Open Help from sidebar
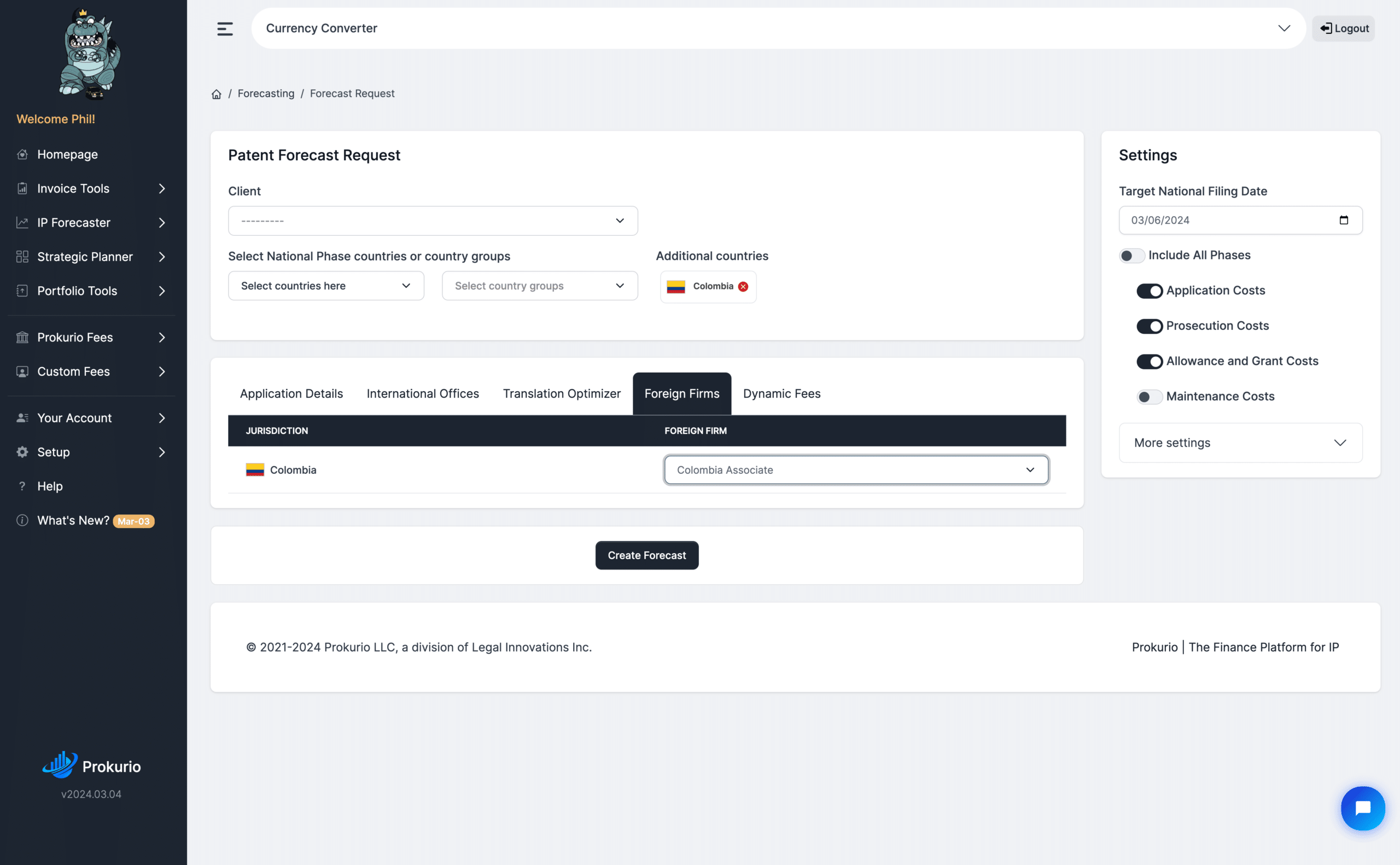The image size is (1400, 865). coord(50,486)
